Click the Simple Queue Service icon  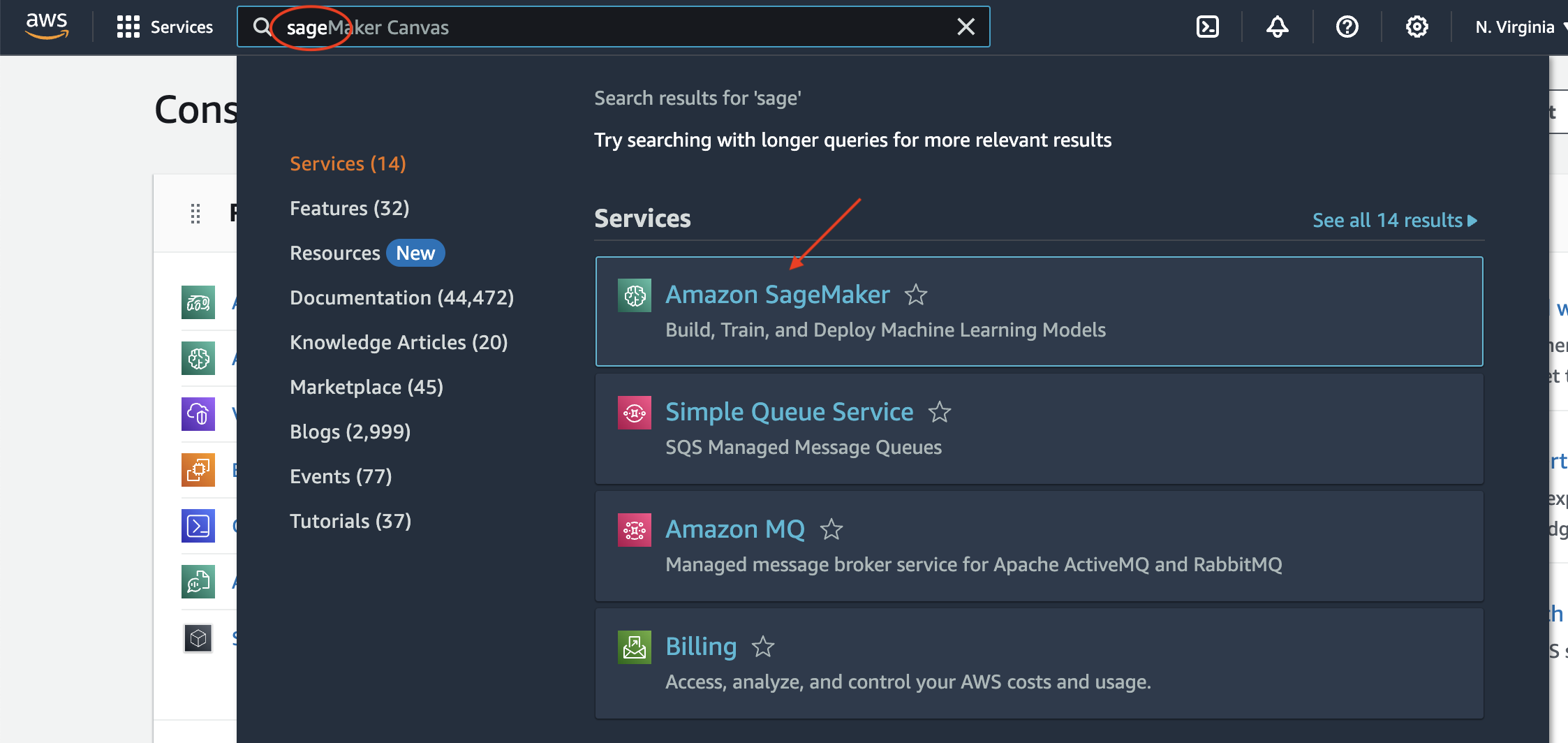(634, 412)
